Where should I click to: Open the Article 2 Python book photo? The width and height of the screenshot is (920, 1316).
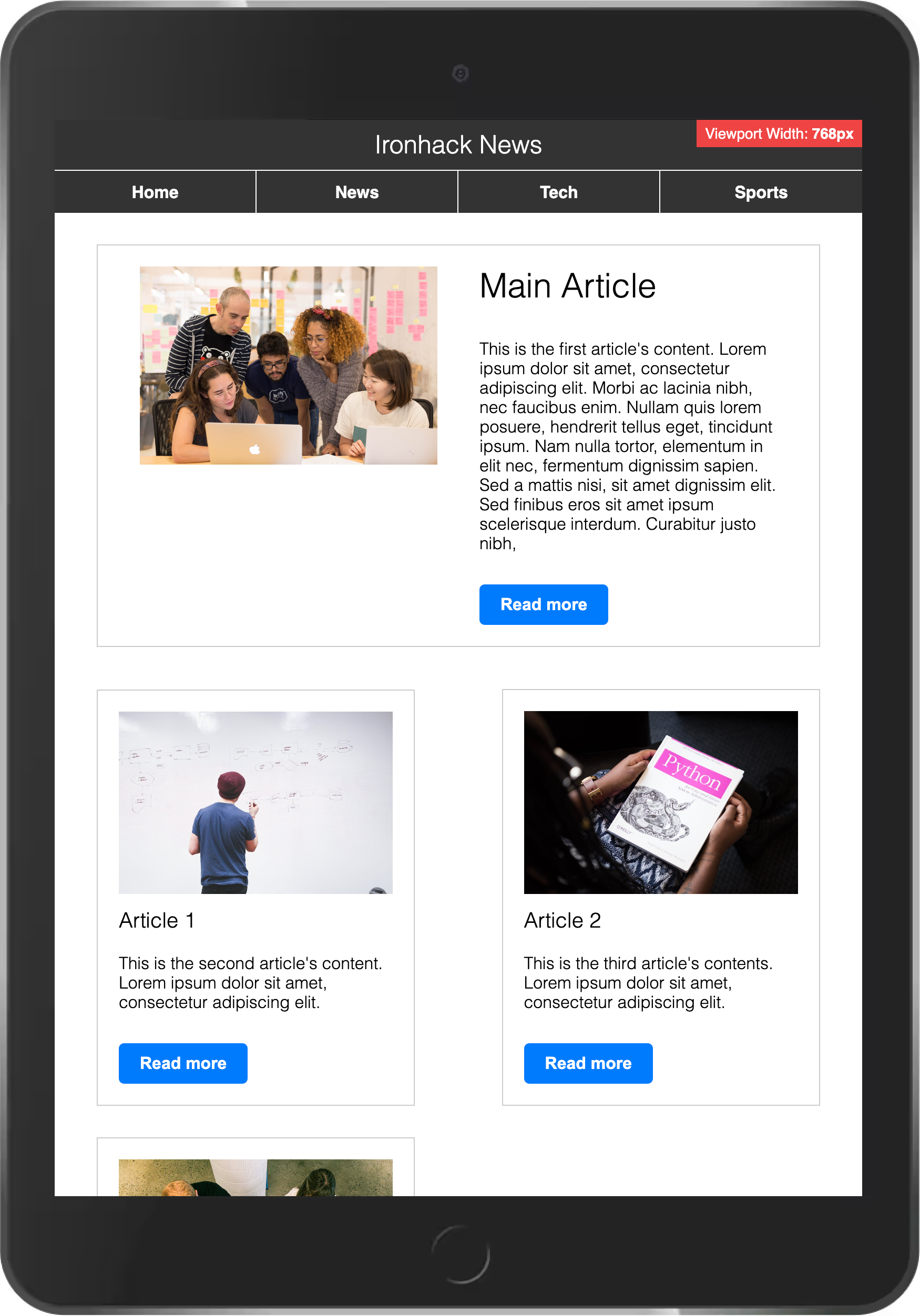click(661, 803)
